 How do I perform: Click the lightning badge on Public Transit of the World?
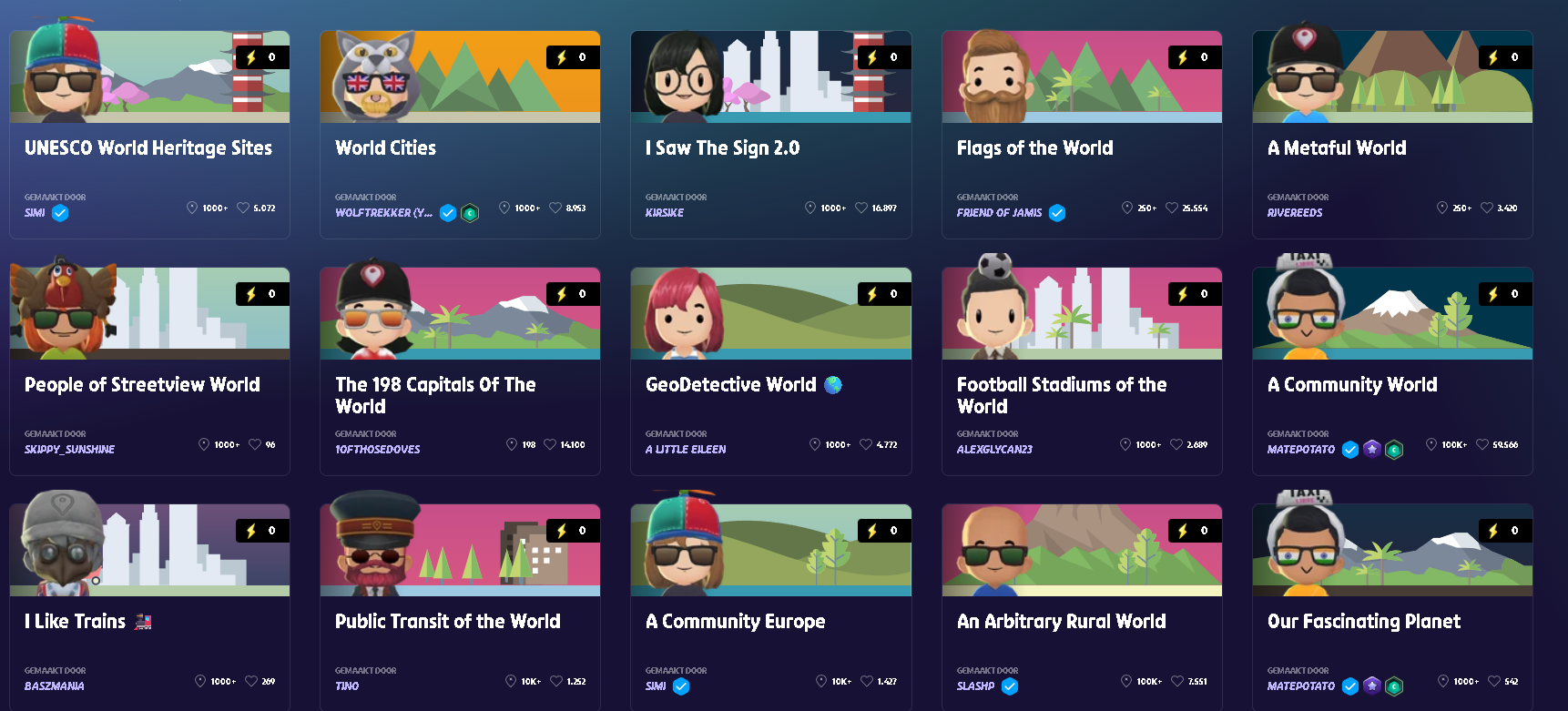573,531
